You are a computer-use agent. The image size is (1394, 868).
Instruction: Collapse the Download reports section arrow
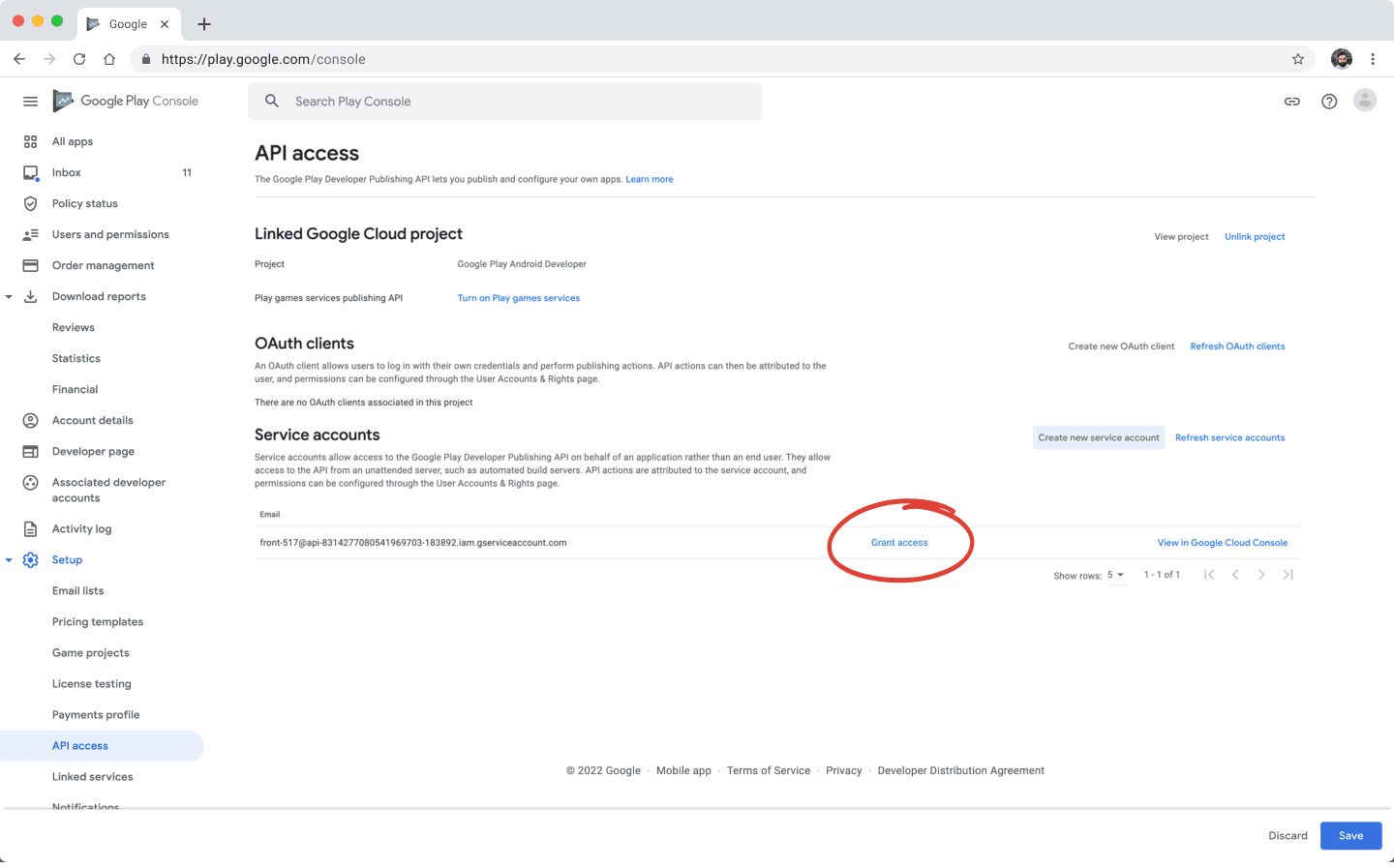click(9, 297)
